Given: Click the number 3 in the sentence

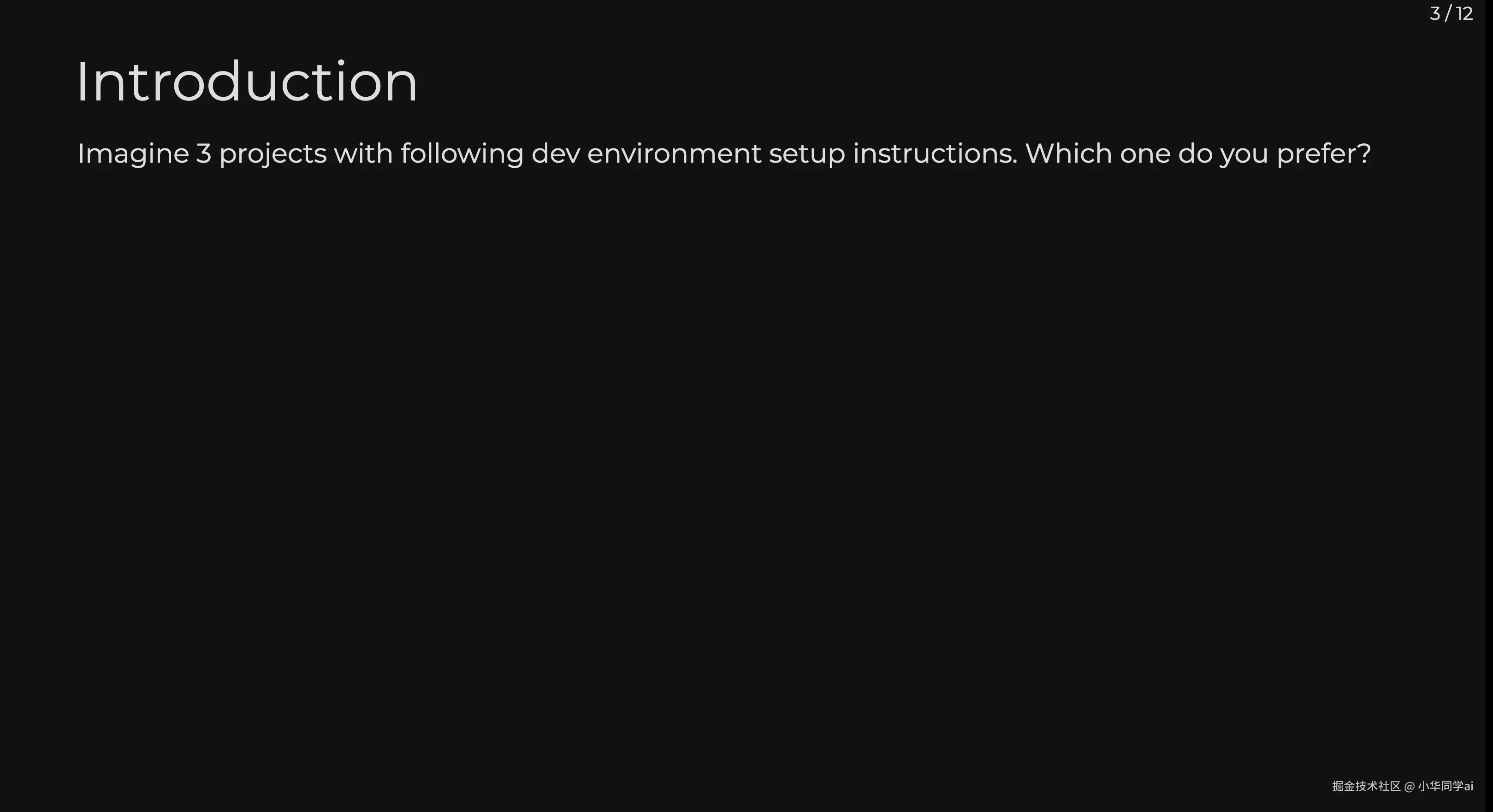Looking at the screenshot, I should point(203,154).
